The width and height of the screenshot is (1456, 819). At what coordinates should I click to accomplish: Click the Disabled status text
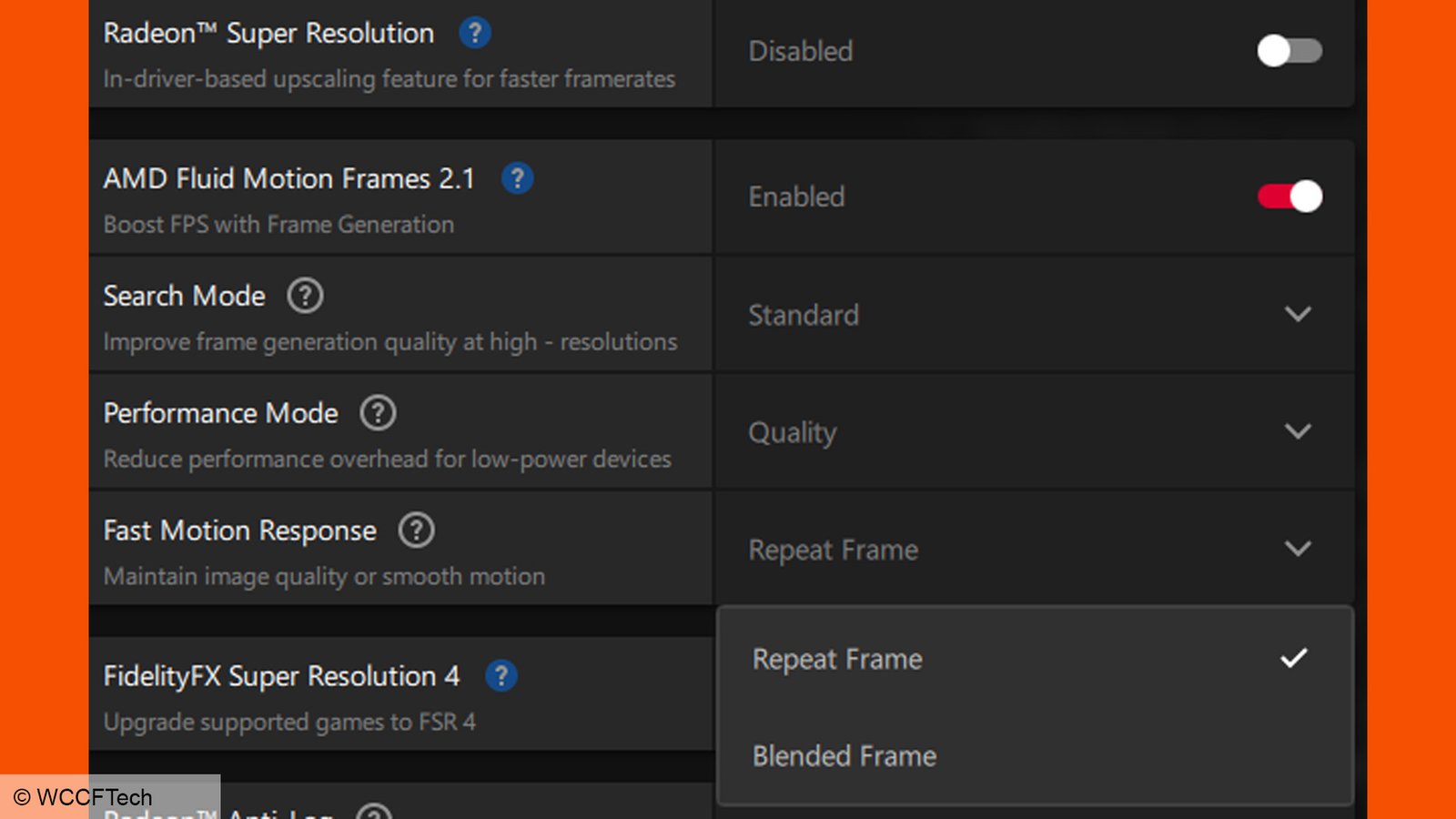[x=801, y=51]
